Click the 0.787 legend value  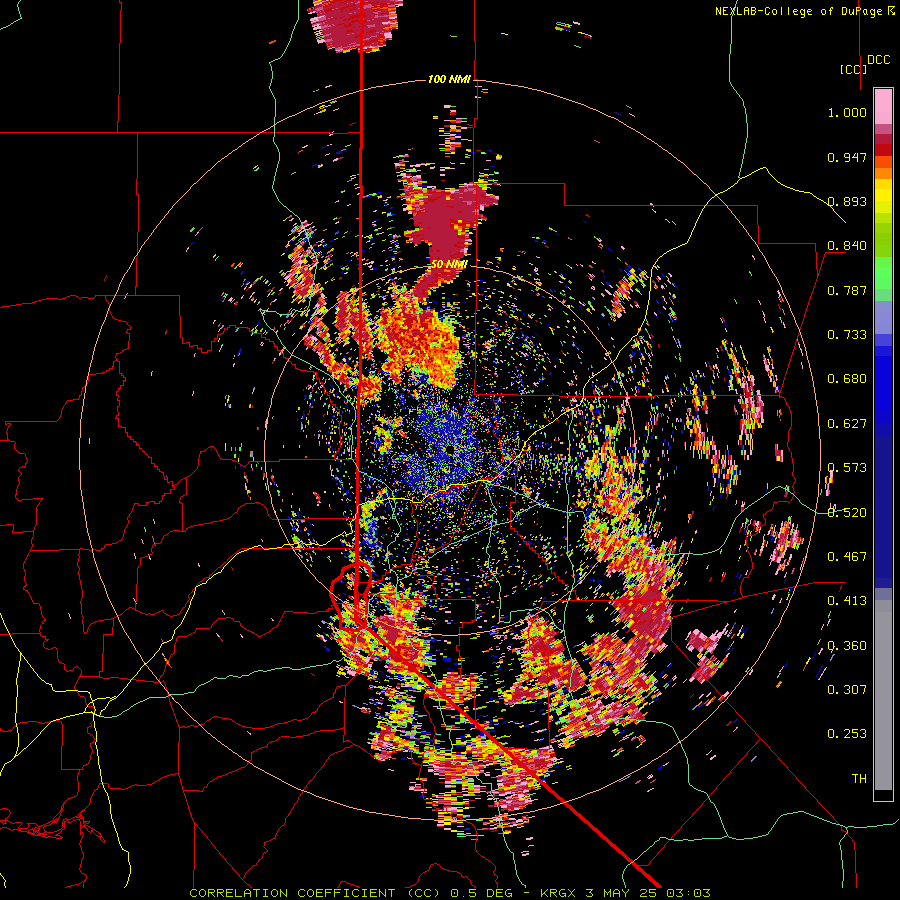(847, 290)
